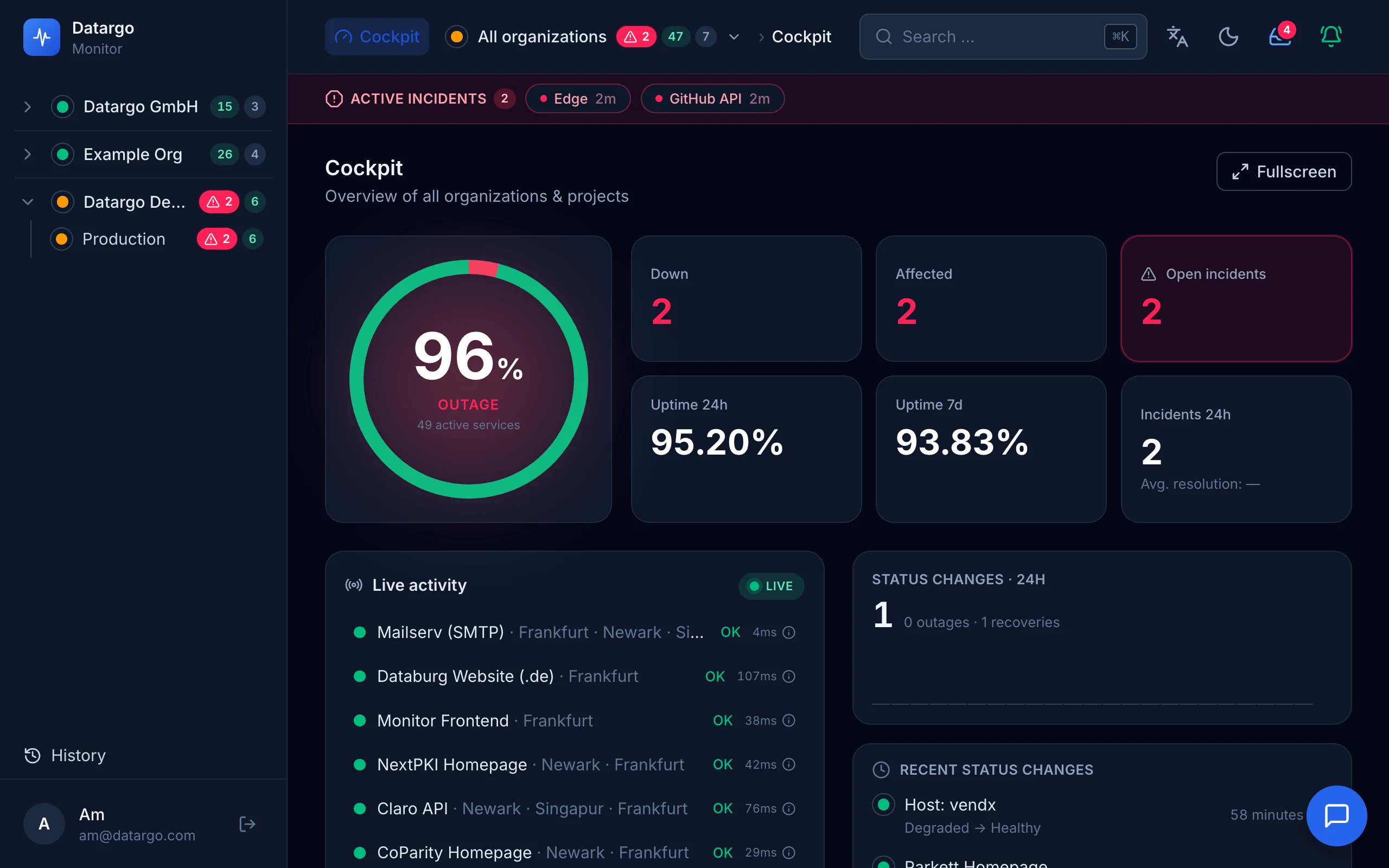Click info icon for Claro API
Screen dimensions: 1389x868
click(789, 808)
